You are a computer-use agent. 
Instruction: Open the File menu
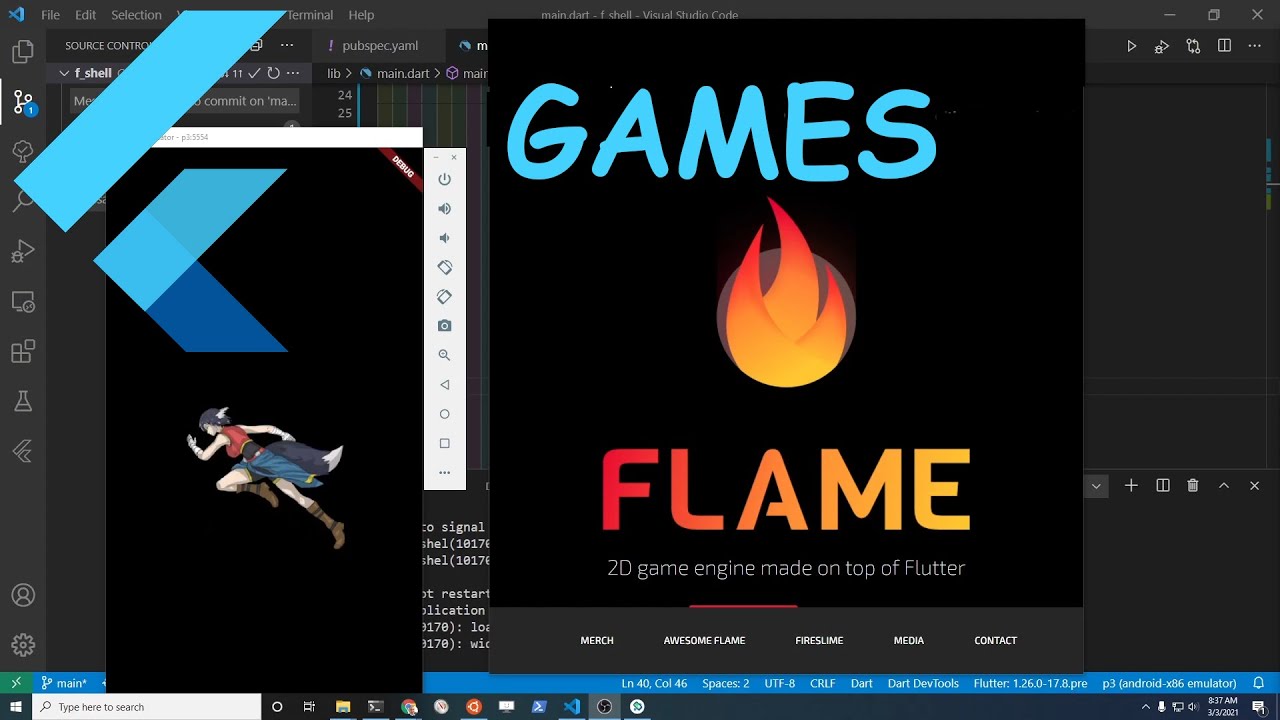(x=50, y=15)
